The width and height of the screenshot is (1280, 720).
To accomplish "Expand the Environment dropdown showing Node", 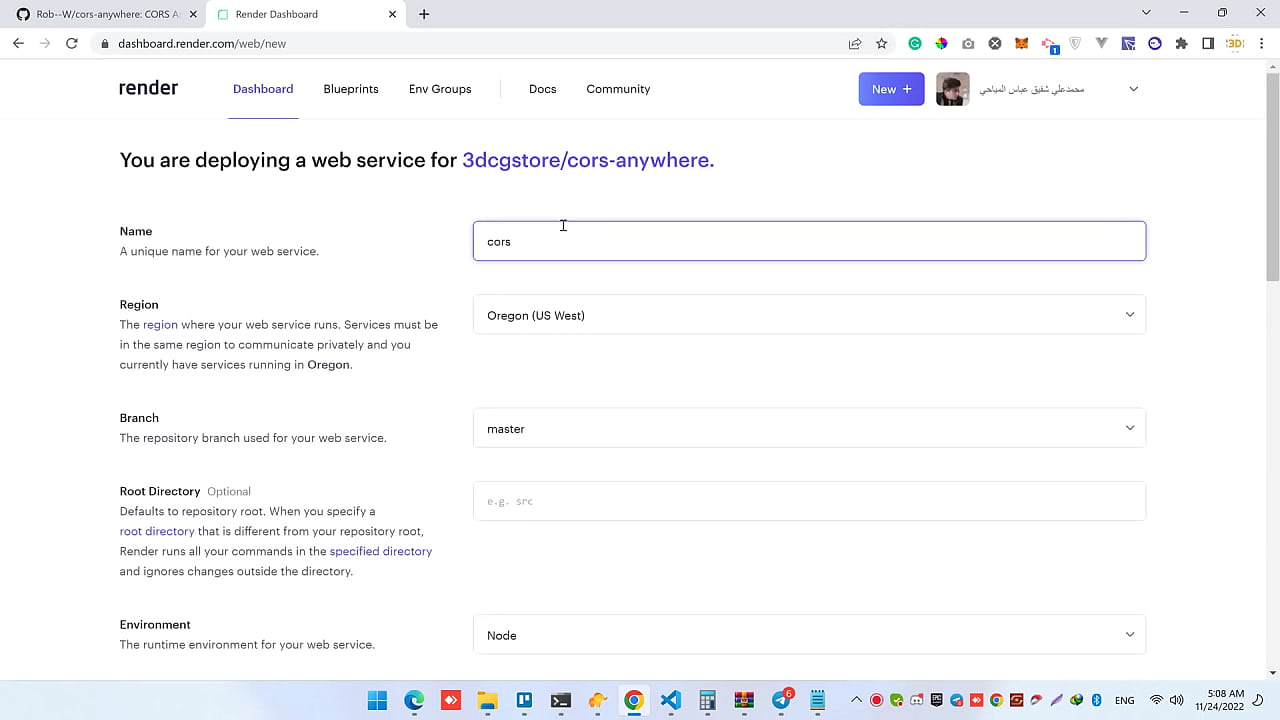I will (809, 635).
